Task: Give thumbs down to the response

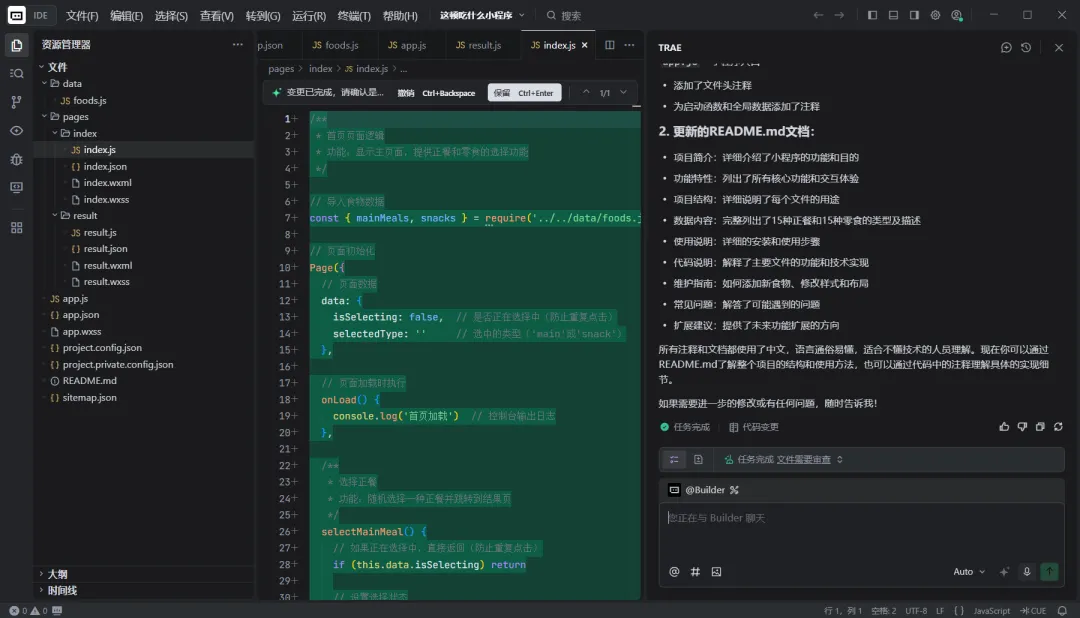Action: [x=1022, y=427]
